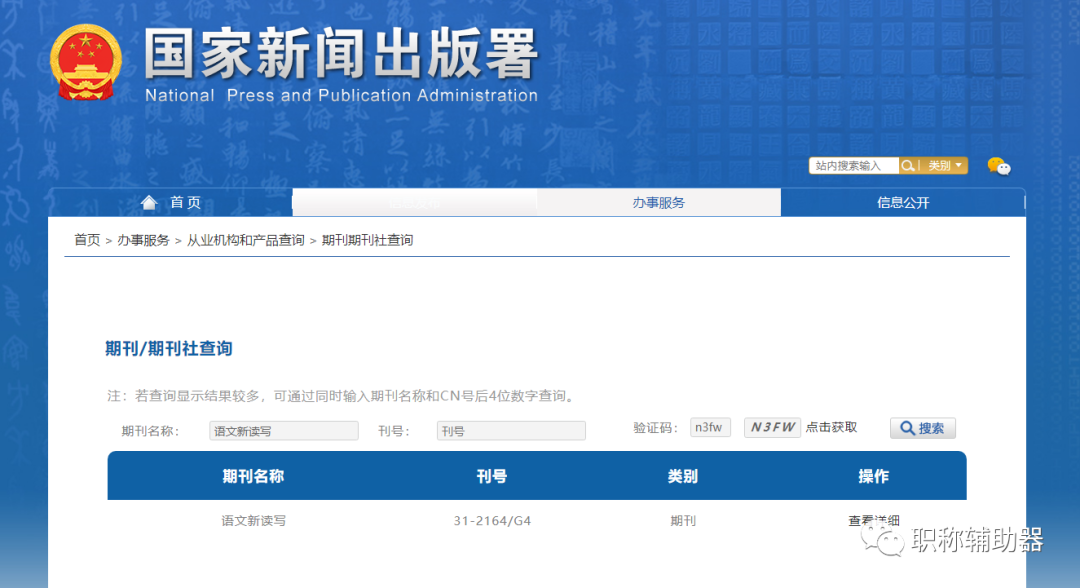
Task: Open the 首页 navigation tab
Action: point(171,202)
